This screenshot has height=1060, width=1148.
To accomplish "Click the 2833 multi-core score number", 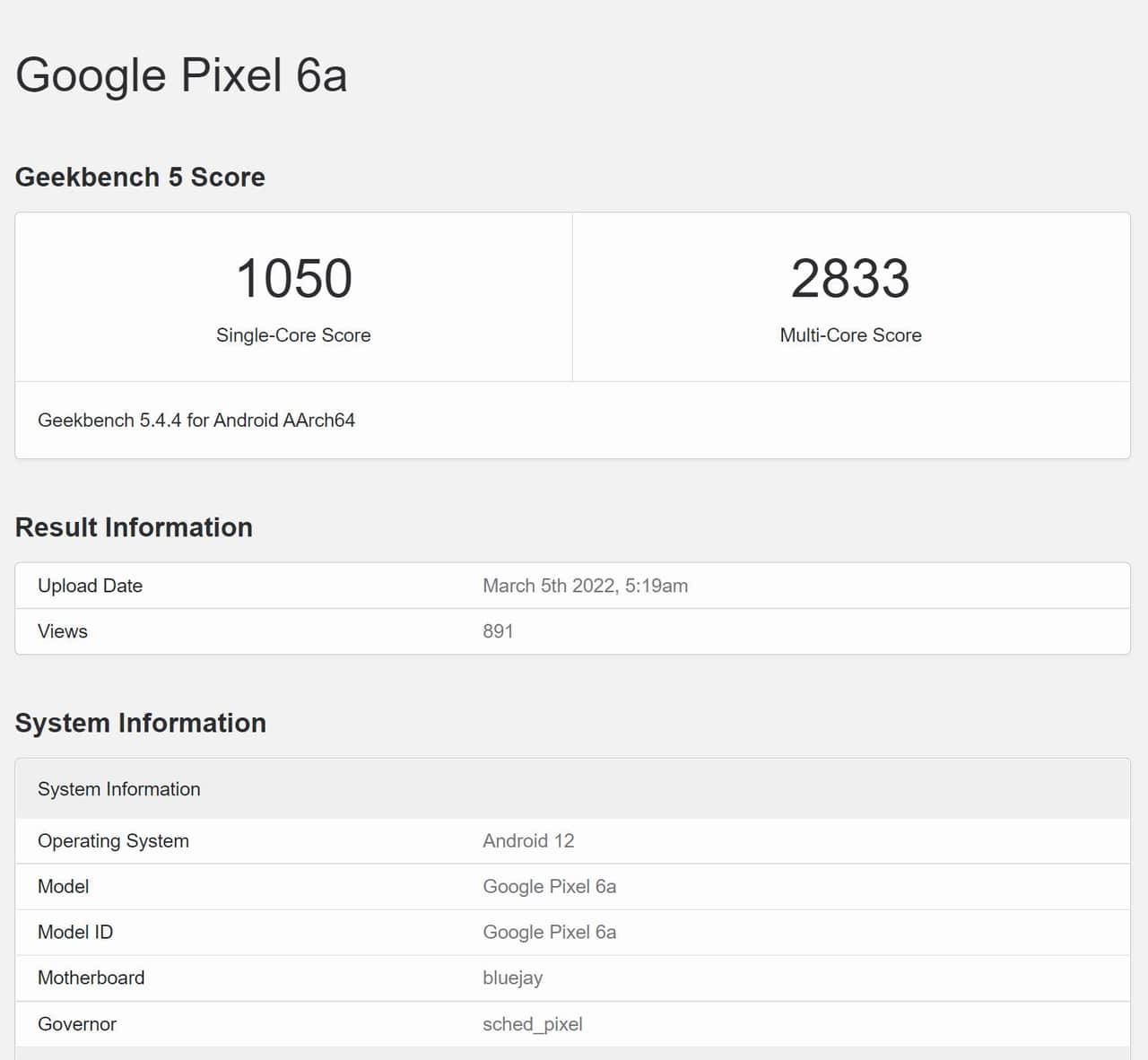I will 850,279.
